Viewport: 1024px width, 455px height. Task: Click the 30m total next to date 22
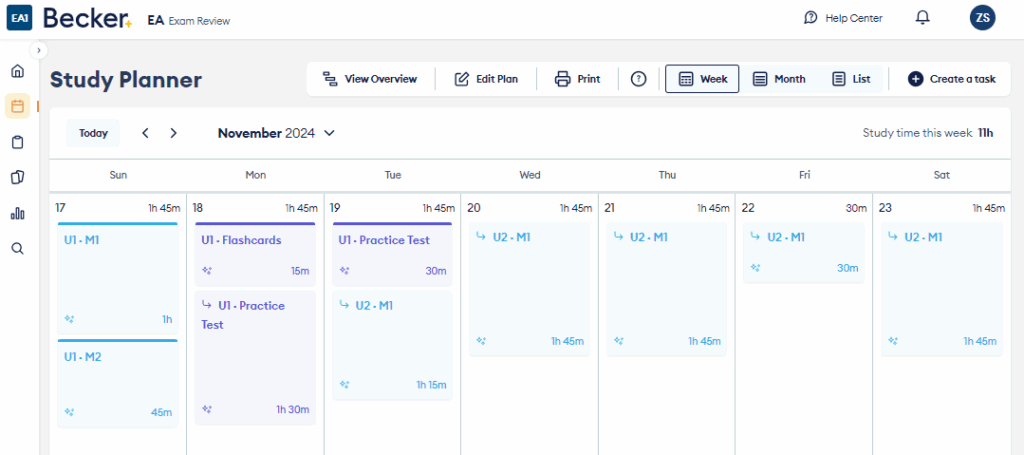click(x=857, y=208)
